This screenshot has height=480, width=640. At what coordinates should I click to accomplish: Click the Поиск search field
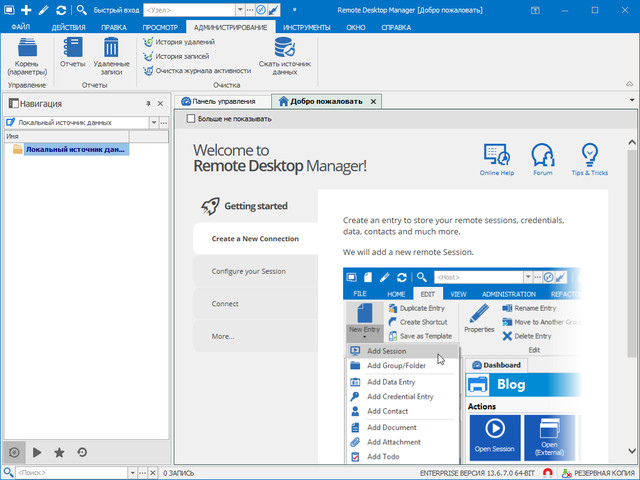(x=70, y=472)
